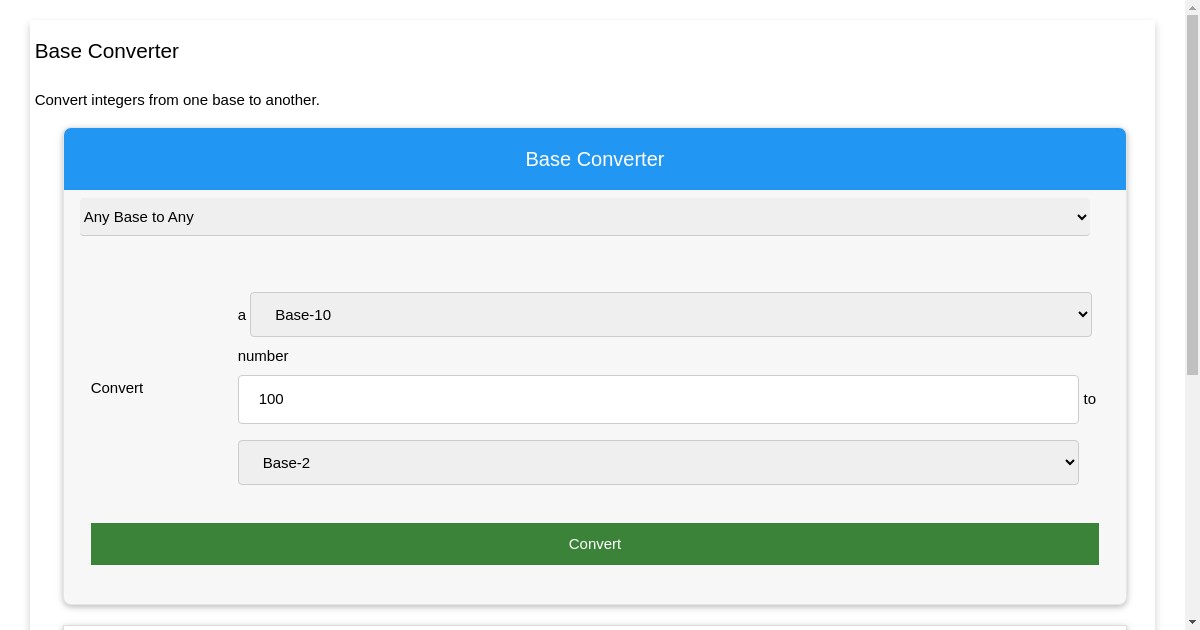Click the blue Base Converter card header

[x=594, y=158]
